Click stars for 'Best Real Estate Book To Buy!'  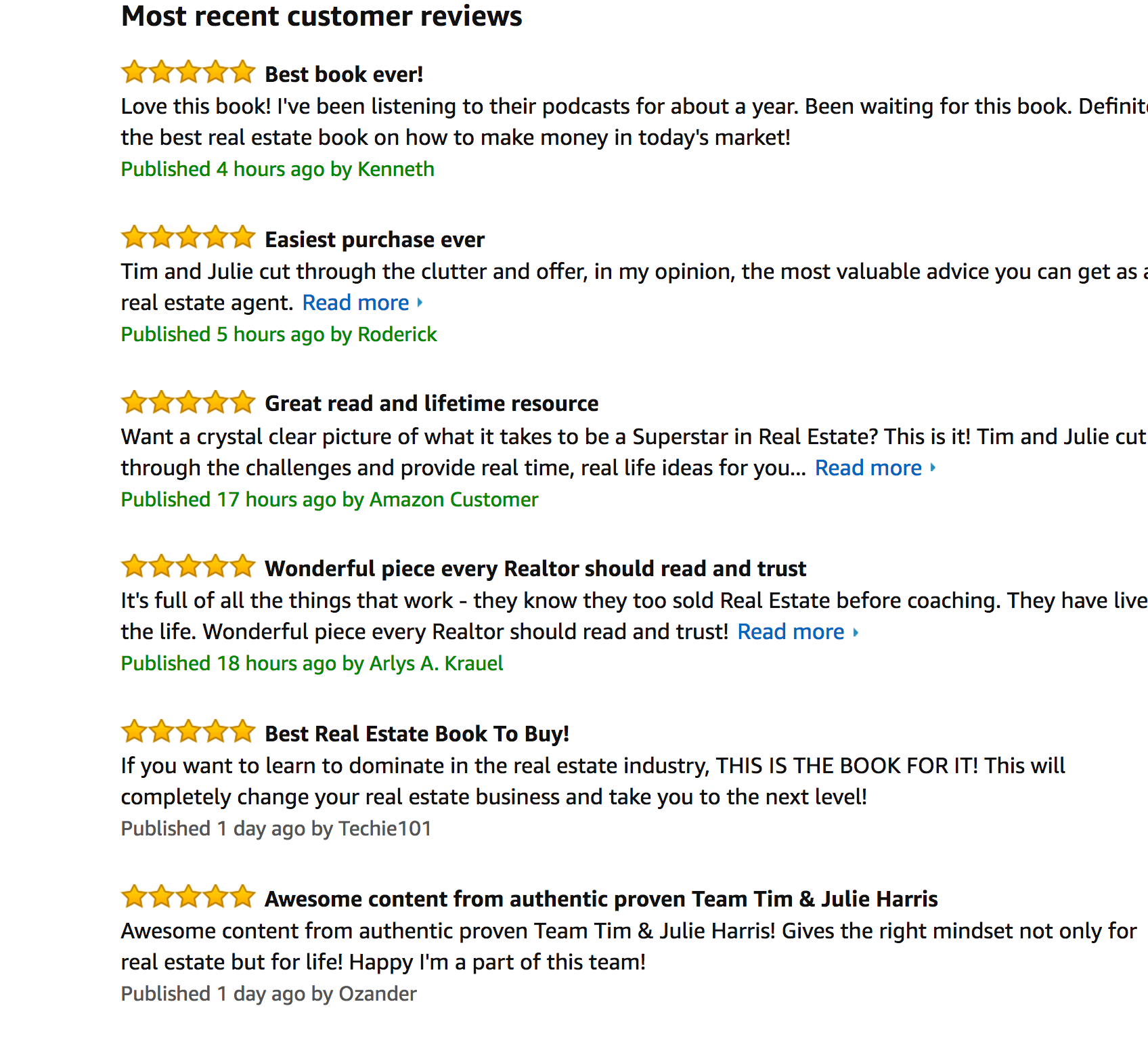[x=187, y=732]
